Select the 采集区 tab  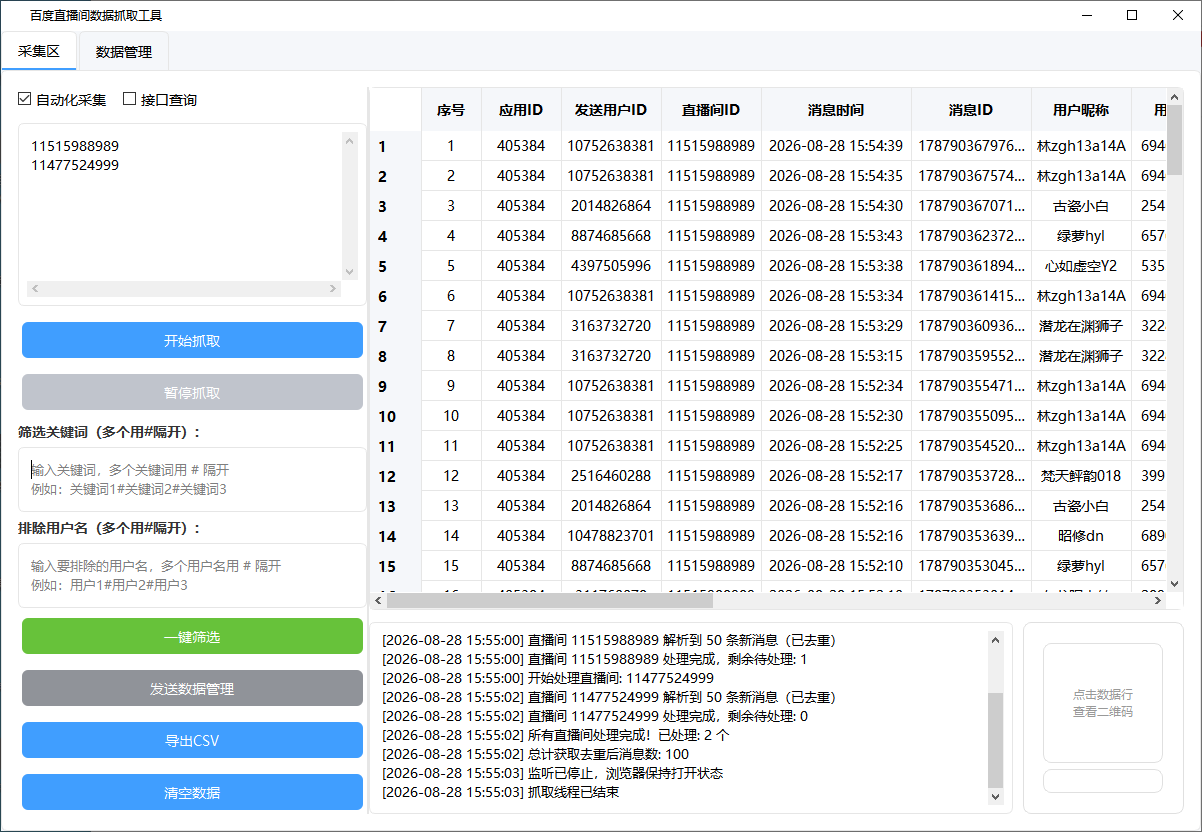39,52
